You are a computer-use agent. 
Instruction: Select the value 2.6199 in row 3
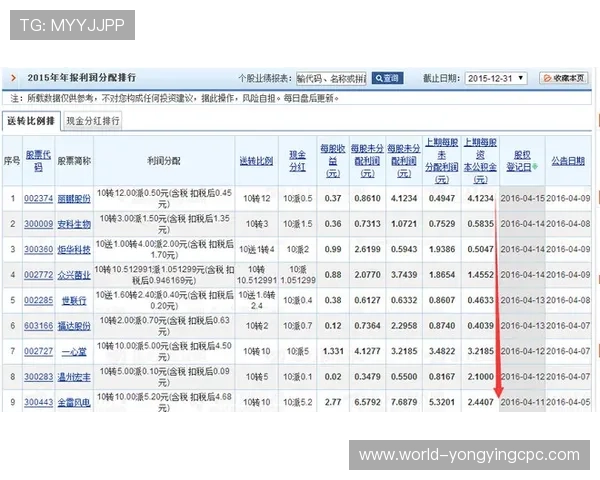[x=367, y=250]
